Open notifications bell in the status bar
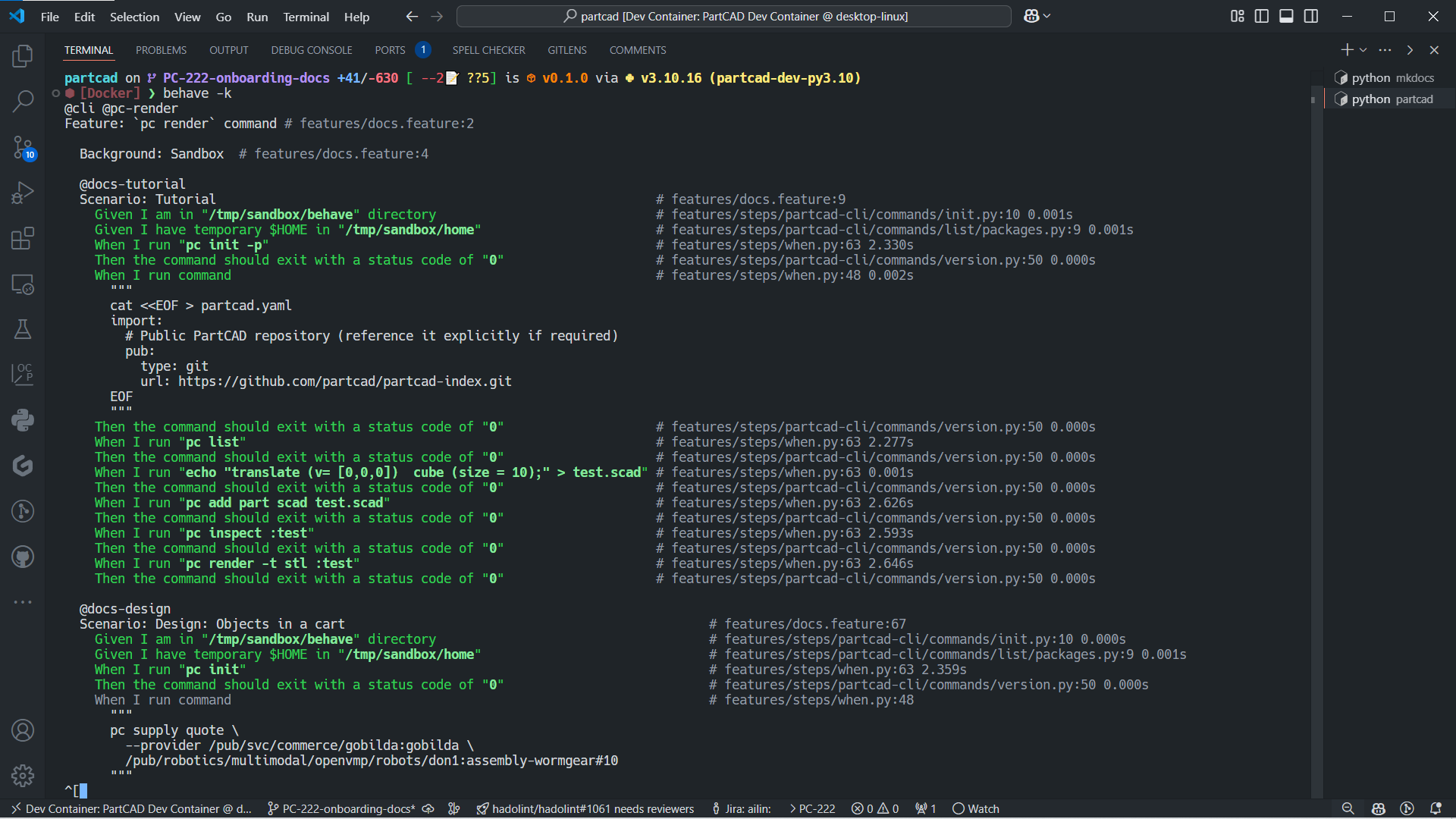The width and height of the screenshot is (1456, 819). tap(1436, 808)
